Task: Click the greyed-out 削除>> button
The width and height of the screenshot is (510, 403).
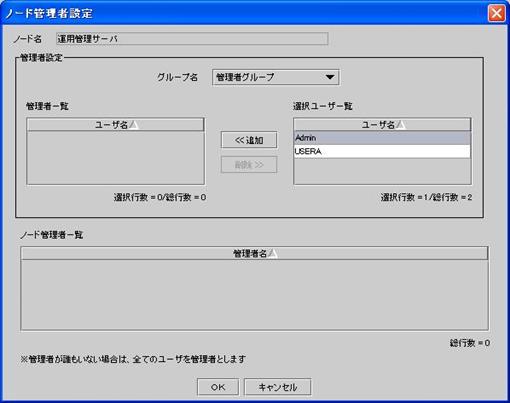Action: click(249, 165)
